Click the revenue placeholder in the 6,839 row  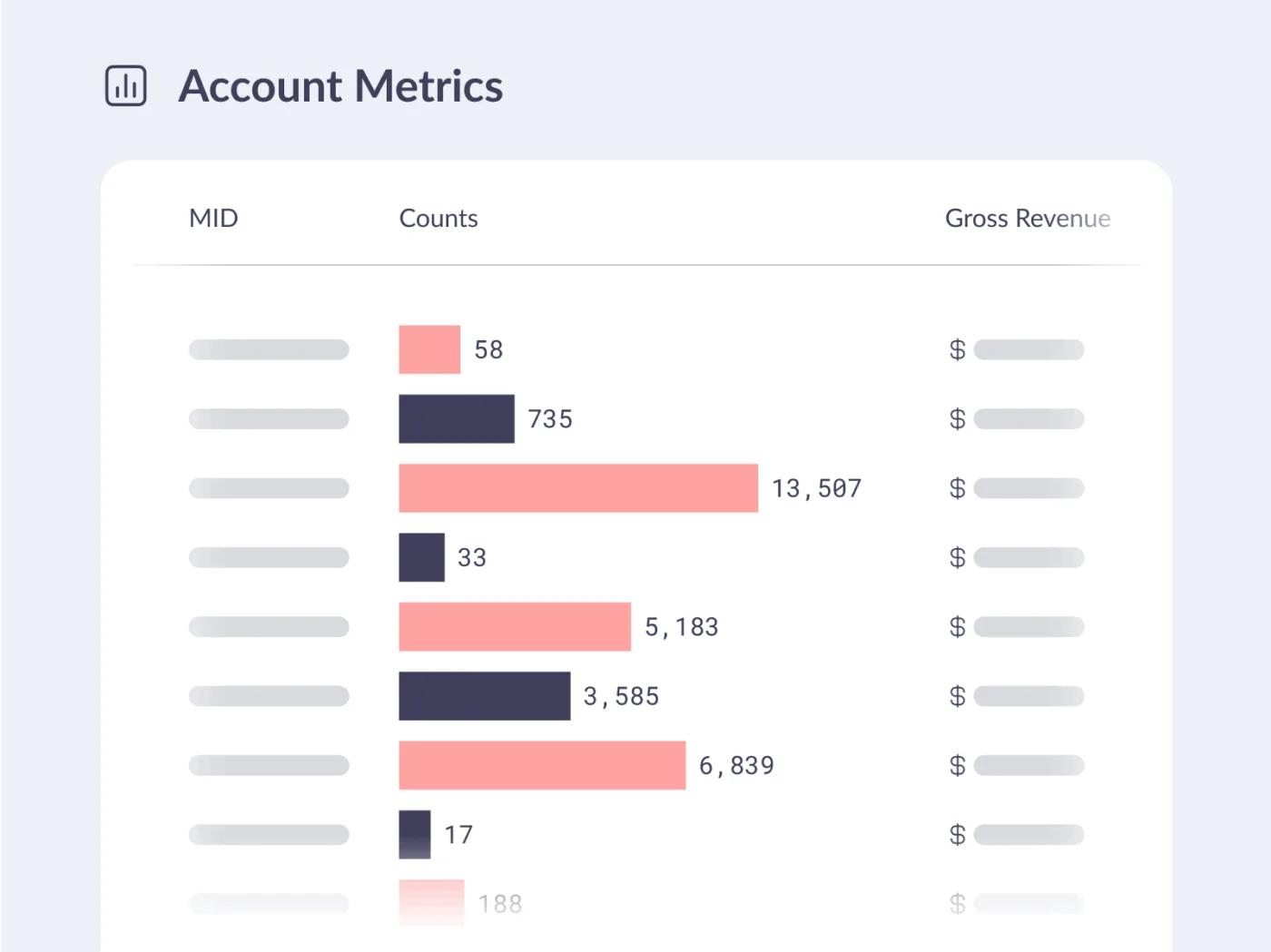(x=1029, y=765)
